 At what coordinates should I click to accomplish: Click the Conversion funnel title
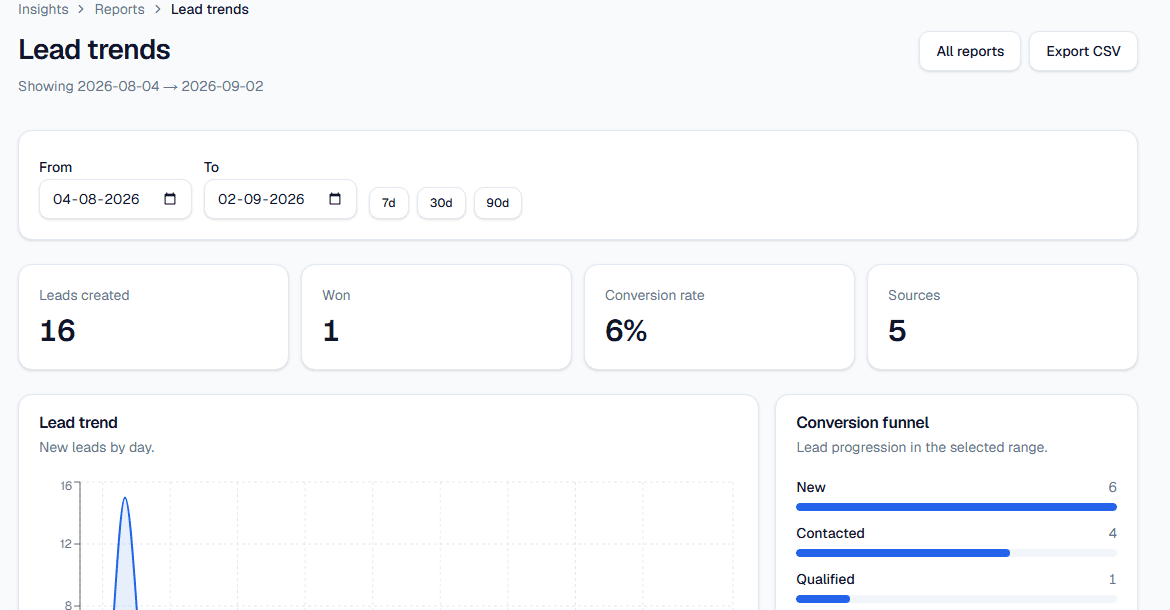[x=863, y=423]
